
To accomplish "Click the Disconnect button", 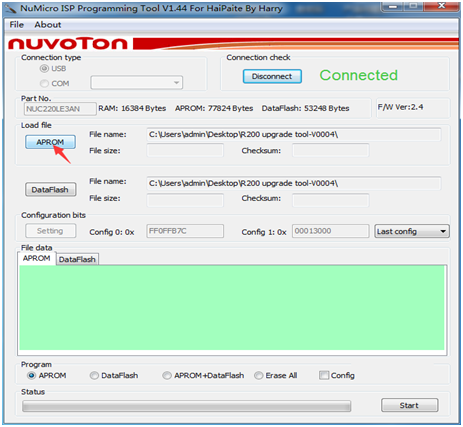I will 272,76.
